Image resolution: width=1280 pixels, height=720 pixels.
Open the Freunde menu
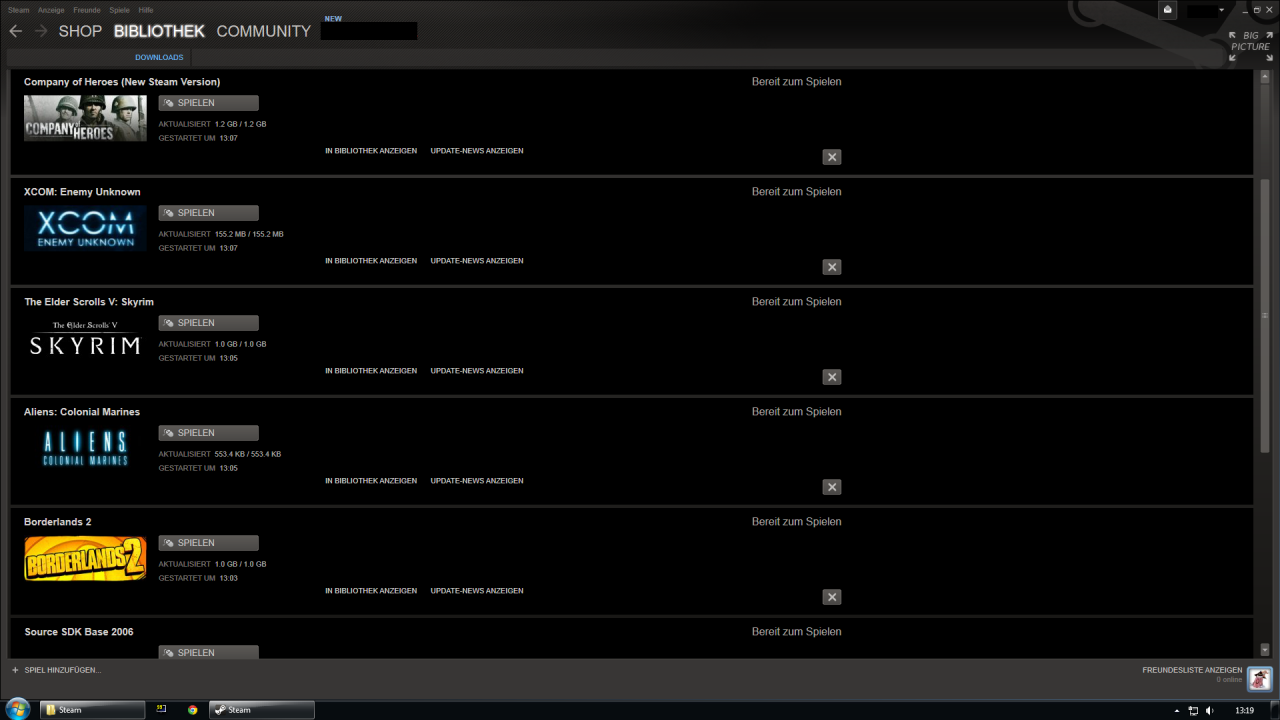point(87,10)
